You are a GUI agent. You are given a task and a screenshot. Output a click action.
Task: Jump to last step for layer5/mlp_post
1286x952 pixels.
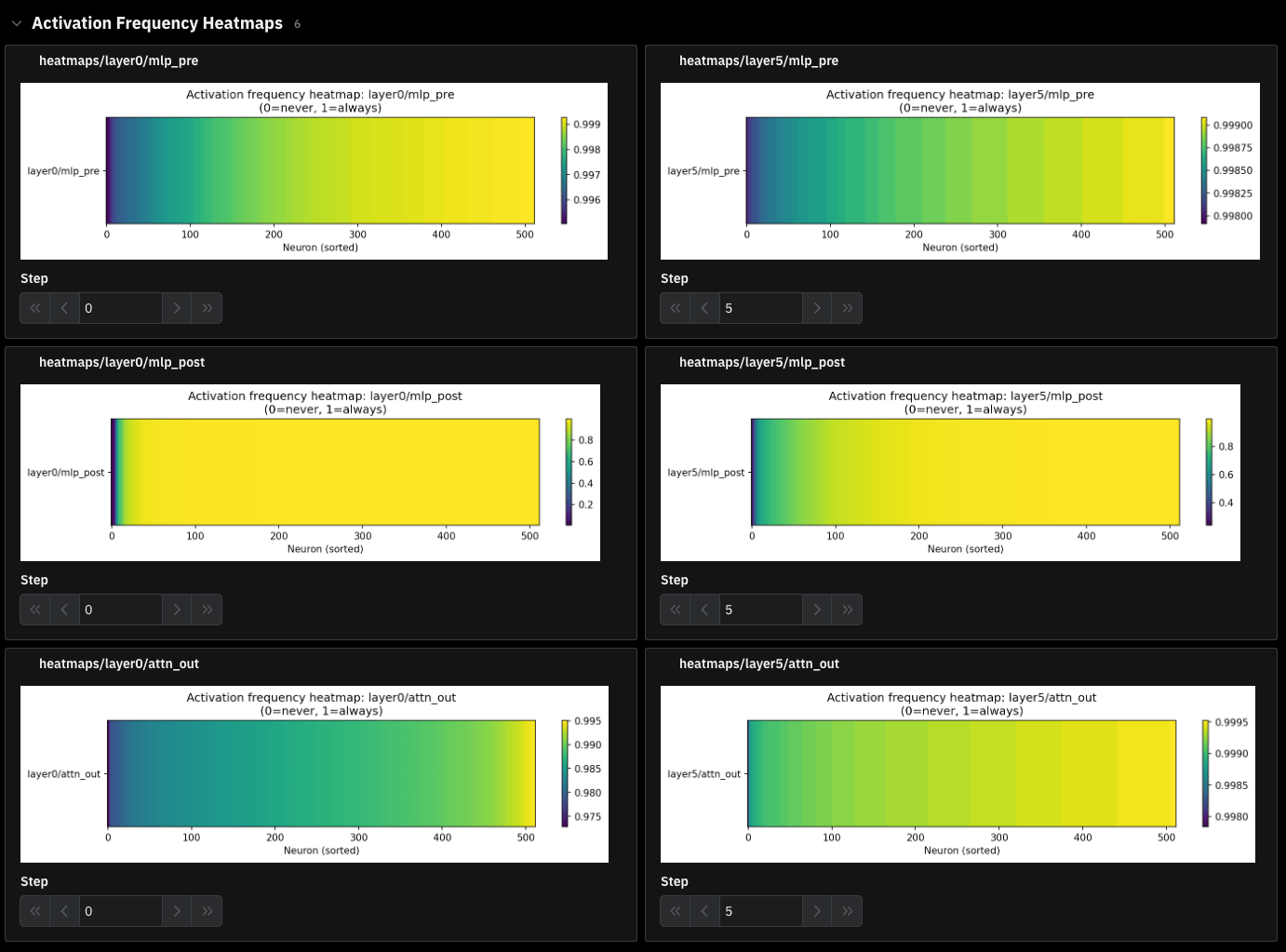pos(847,610)
